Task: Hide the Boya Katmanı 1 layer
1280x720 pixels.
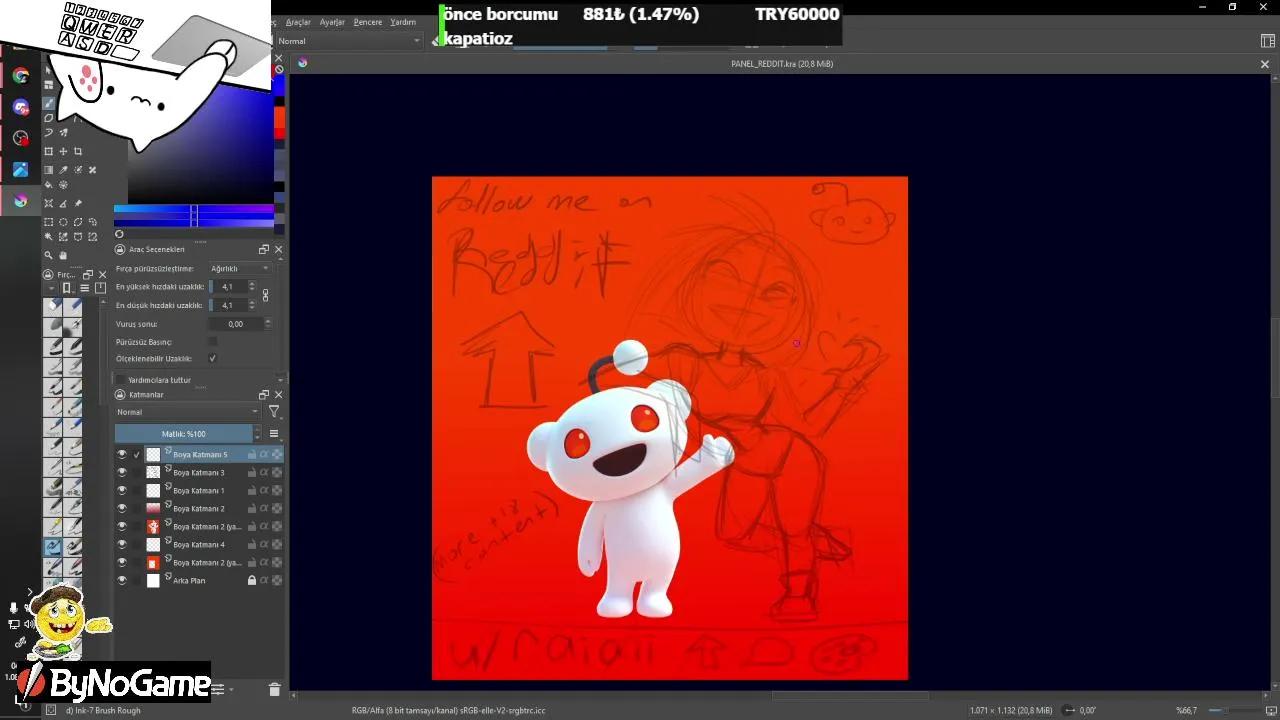Action: 122,490
